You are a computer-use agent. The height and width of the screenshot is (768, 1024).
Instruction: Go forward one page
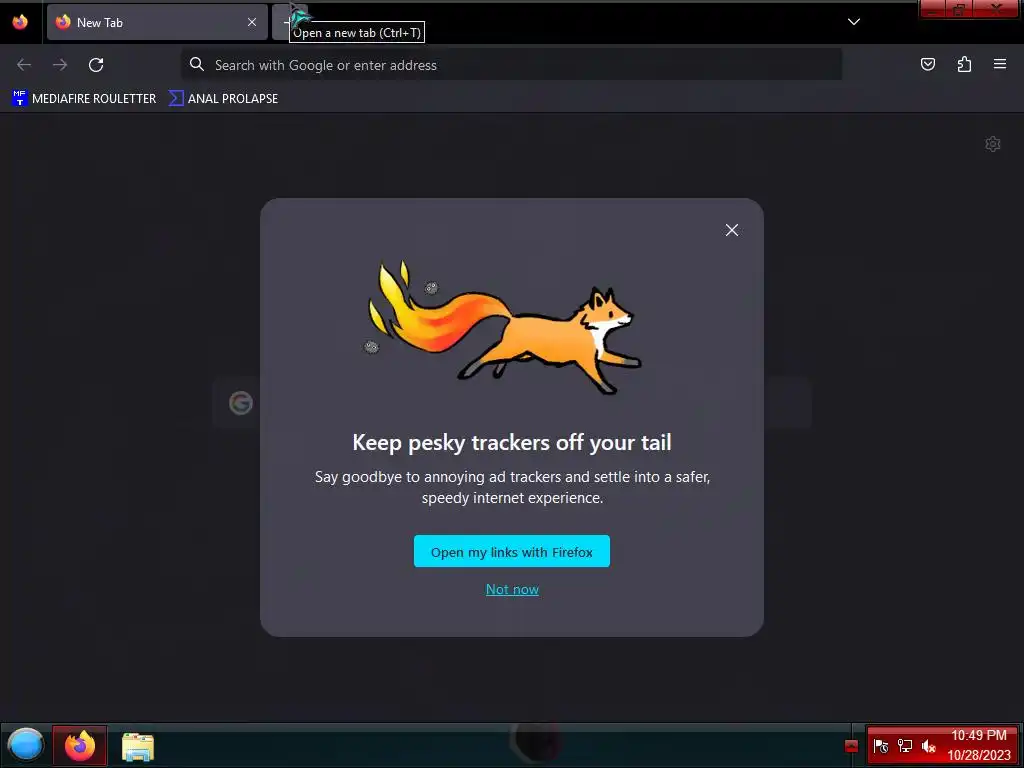[x=60, y=65]
